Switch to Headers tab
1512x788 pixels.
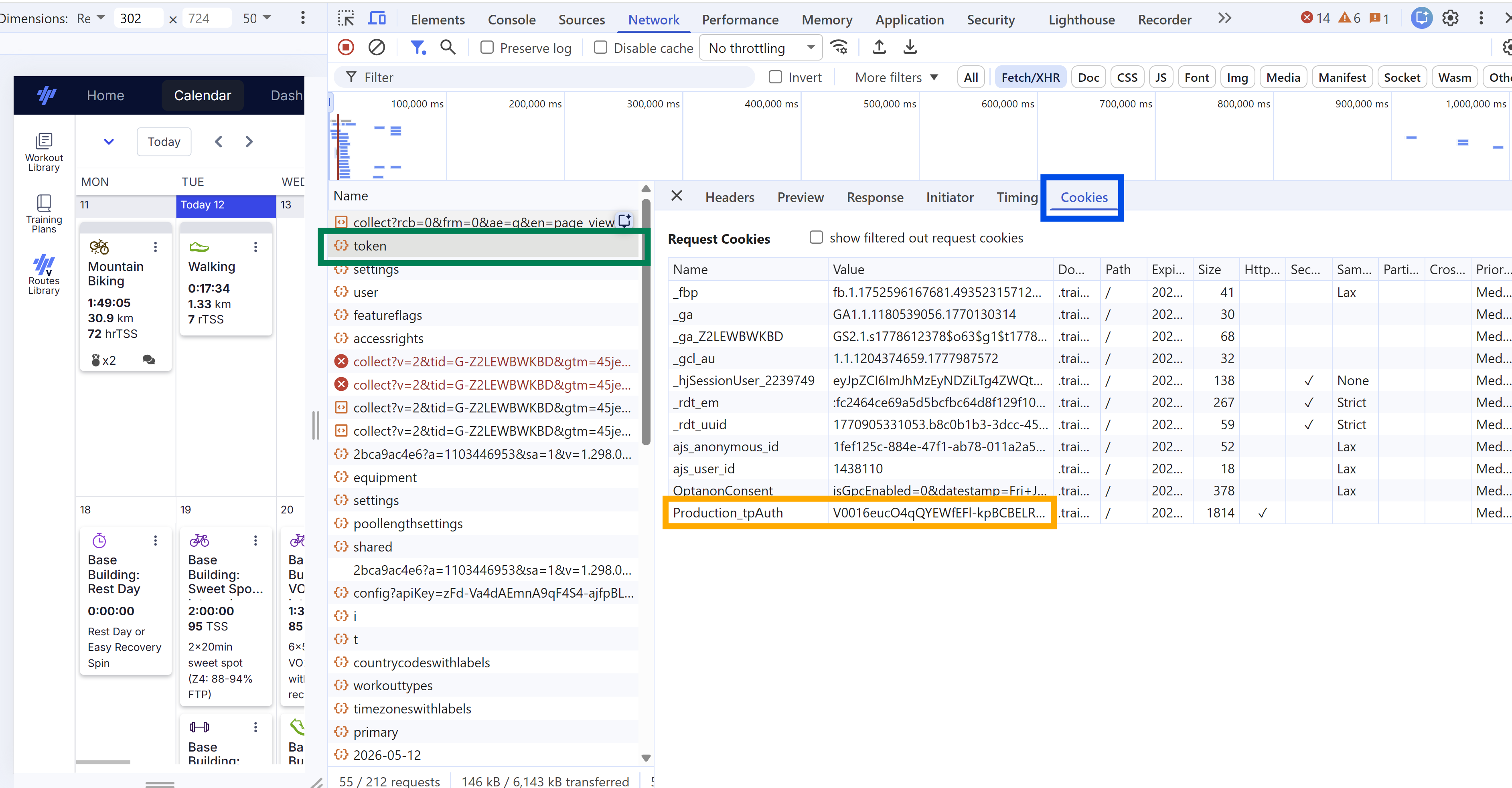click(730, 197)
